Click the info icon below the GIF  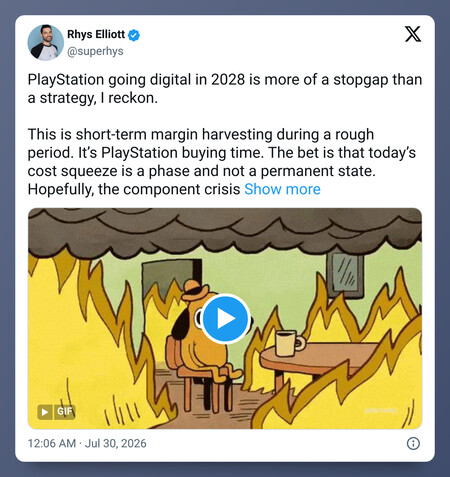[x=413, y=443]
